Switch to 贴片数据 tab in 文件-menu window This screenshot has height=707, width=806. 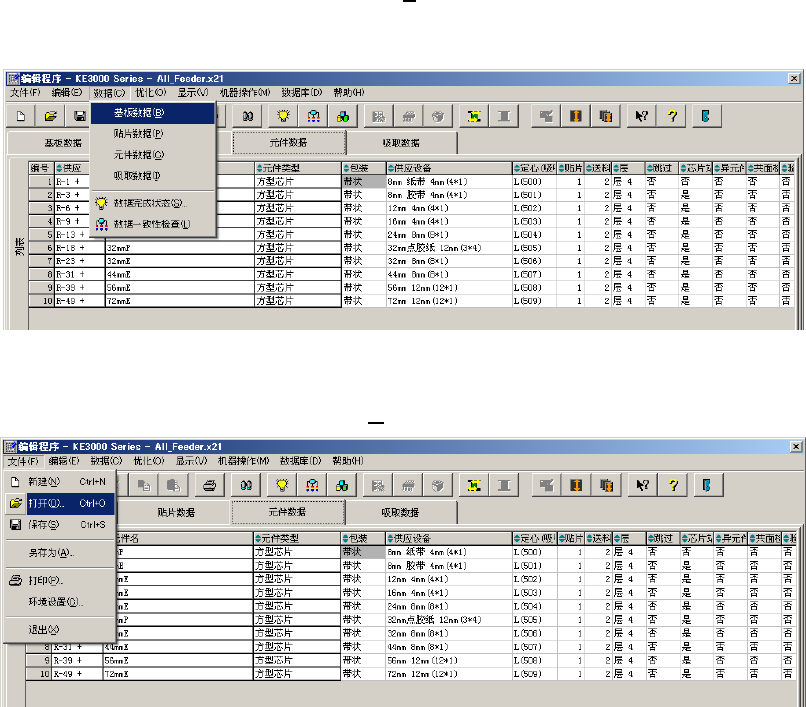[x=176, y=513]
